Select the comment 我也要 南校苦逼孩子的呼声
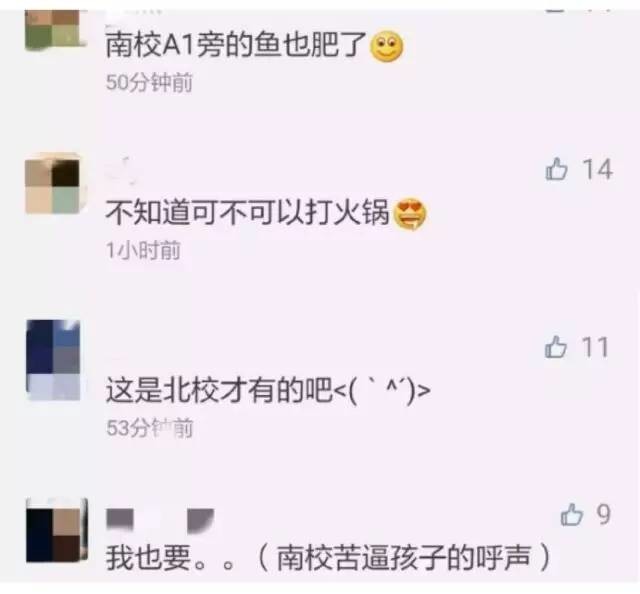 (x=328, y=558)
